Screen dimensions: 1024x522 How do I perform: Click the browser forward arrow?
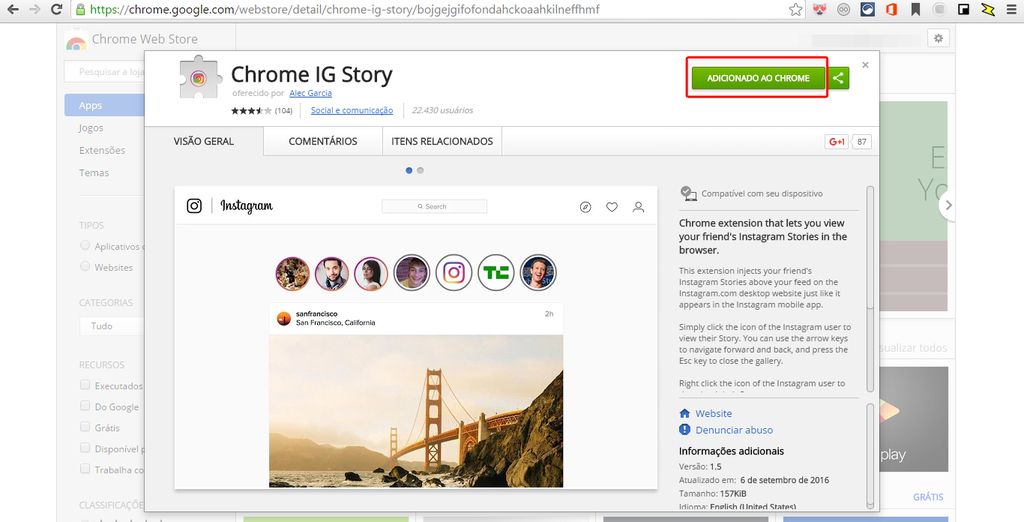35,9
